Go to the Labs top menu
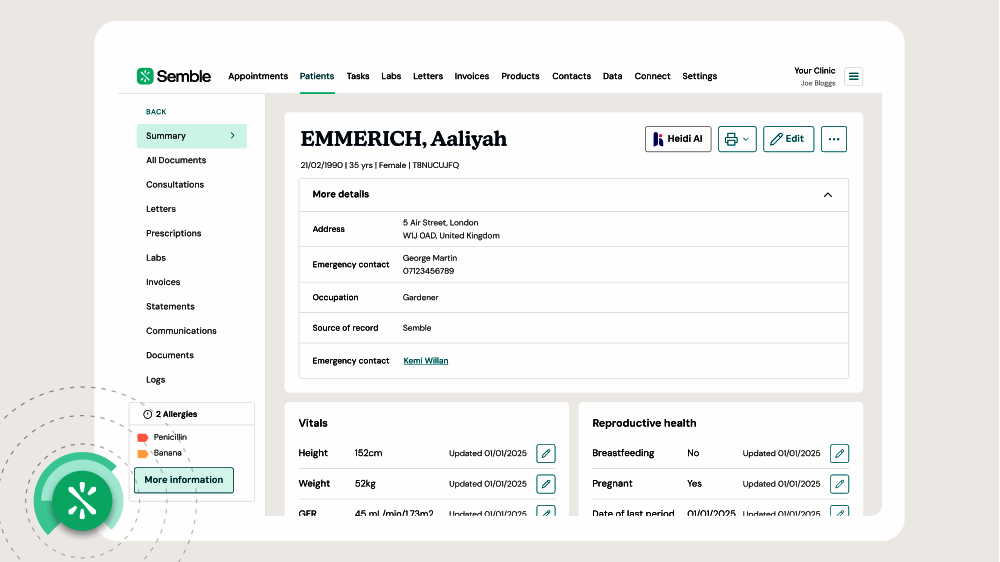This screenshot has width=1000, height=562. (x=391, y=76)
